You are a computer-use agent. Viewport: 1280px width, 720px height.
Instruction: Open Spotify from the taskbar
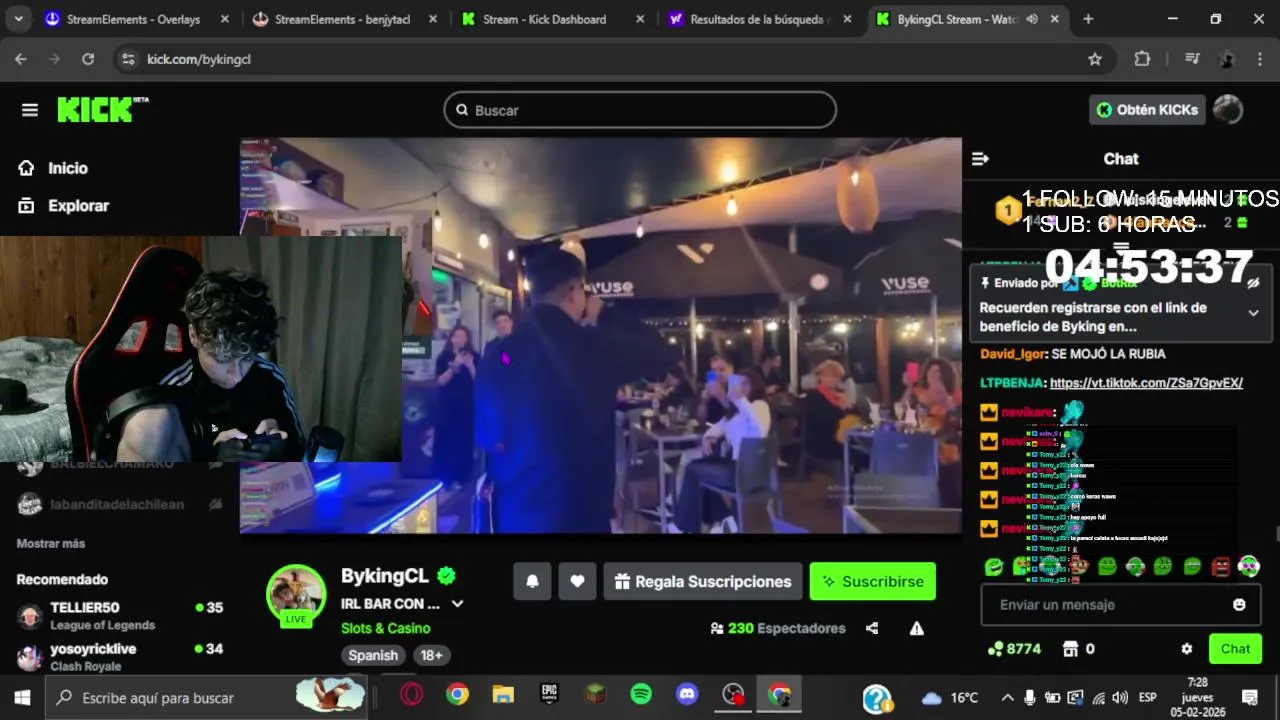pos(641,694)
